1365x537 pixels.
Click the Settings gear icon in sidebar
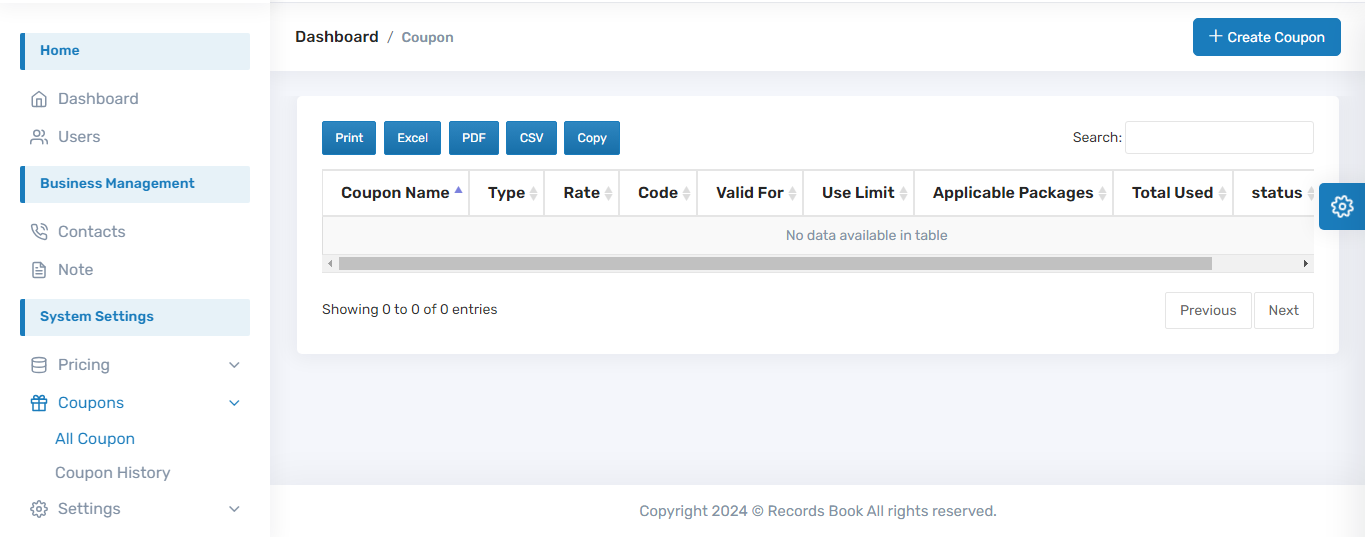pyautogui.click(x=39, y=509)
